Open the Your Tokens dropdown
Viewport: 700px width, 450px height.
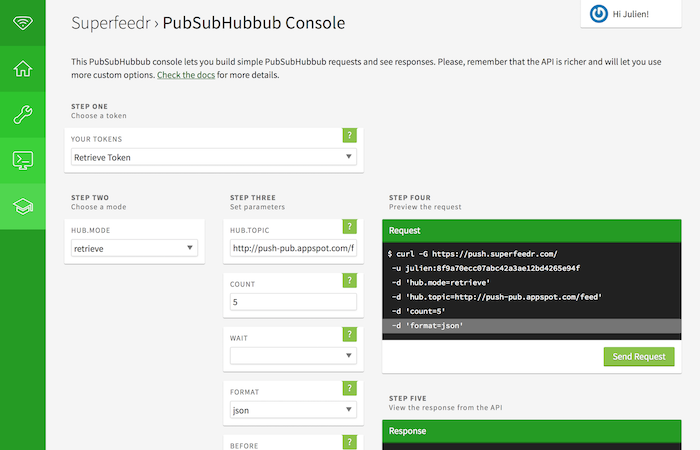214,157
